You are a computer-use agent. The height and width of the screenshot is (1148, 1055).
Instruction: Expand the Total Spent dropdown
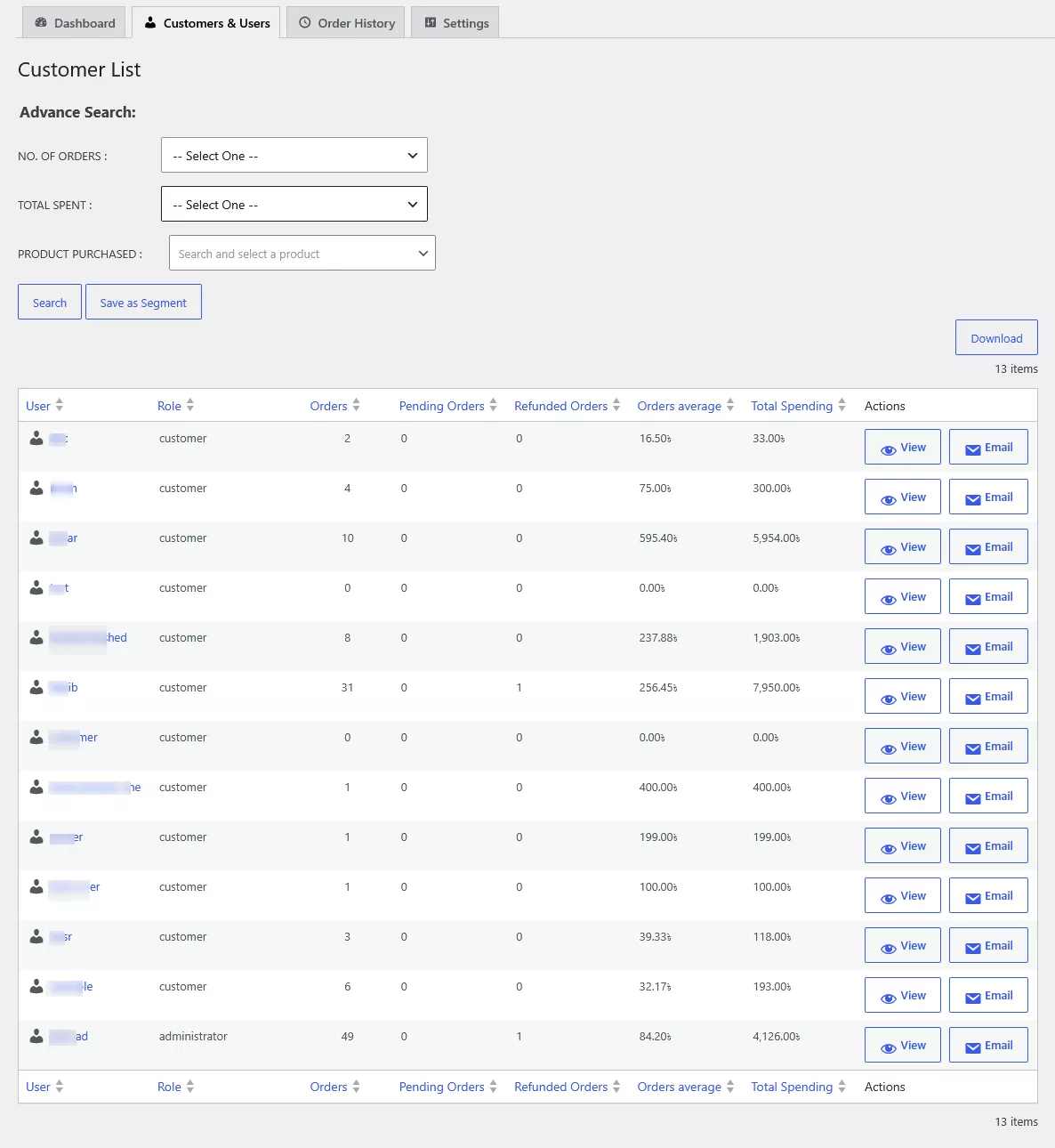tap(294, 204)
